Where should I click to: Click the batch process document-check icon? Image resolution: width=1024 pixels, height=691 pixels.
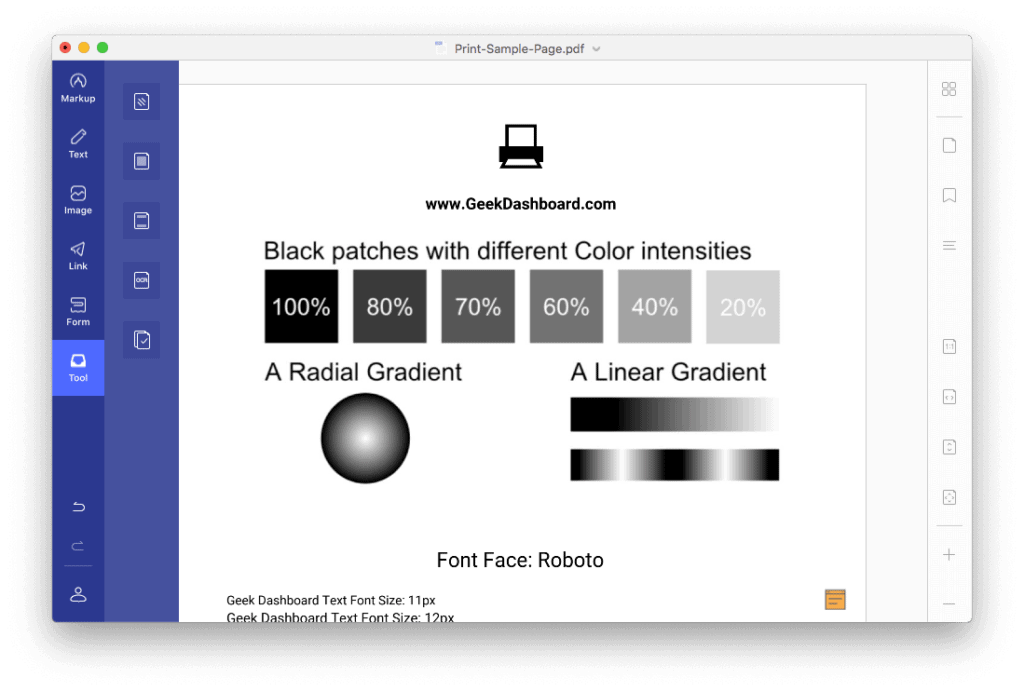coord(142,340)
